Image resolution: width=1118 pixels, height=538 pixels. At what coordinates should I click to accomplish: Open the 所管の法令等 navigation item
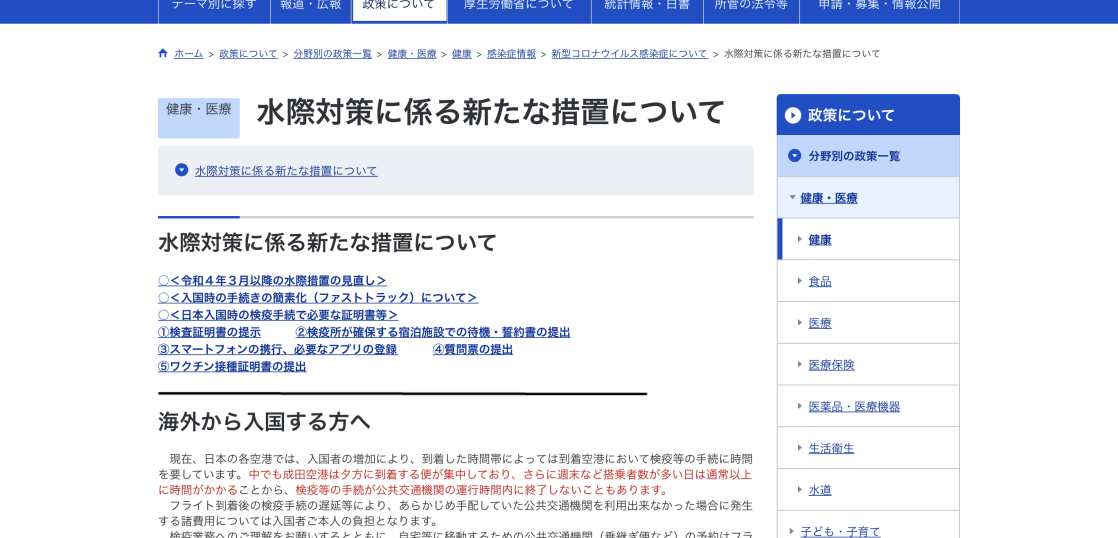click(x=750, y=5)
